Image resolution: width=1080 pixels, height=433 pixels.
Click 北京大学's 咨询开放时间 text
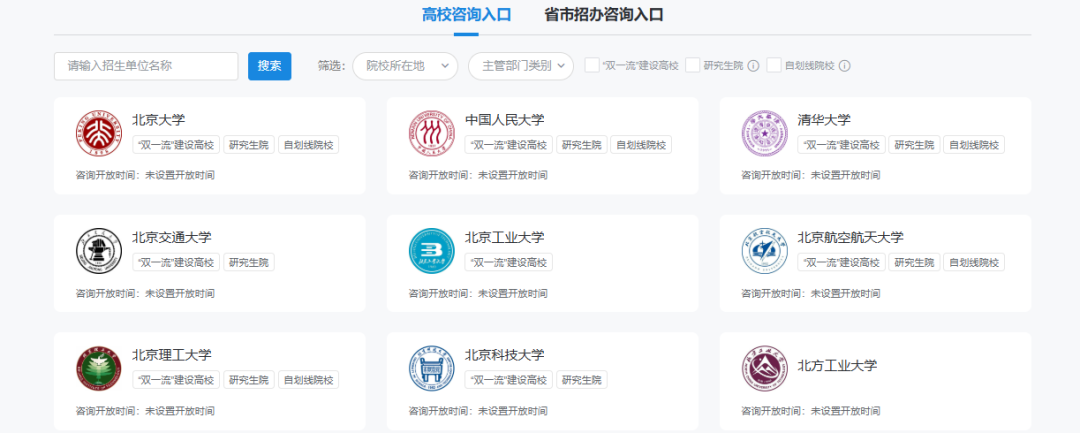pyautogui.click(x=145, y=175)
